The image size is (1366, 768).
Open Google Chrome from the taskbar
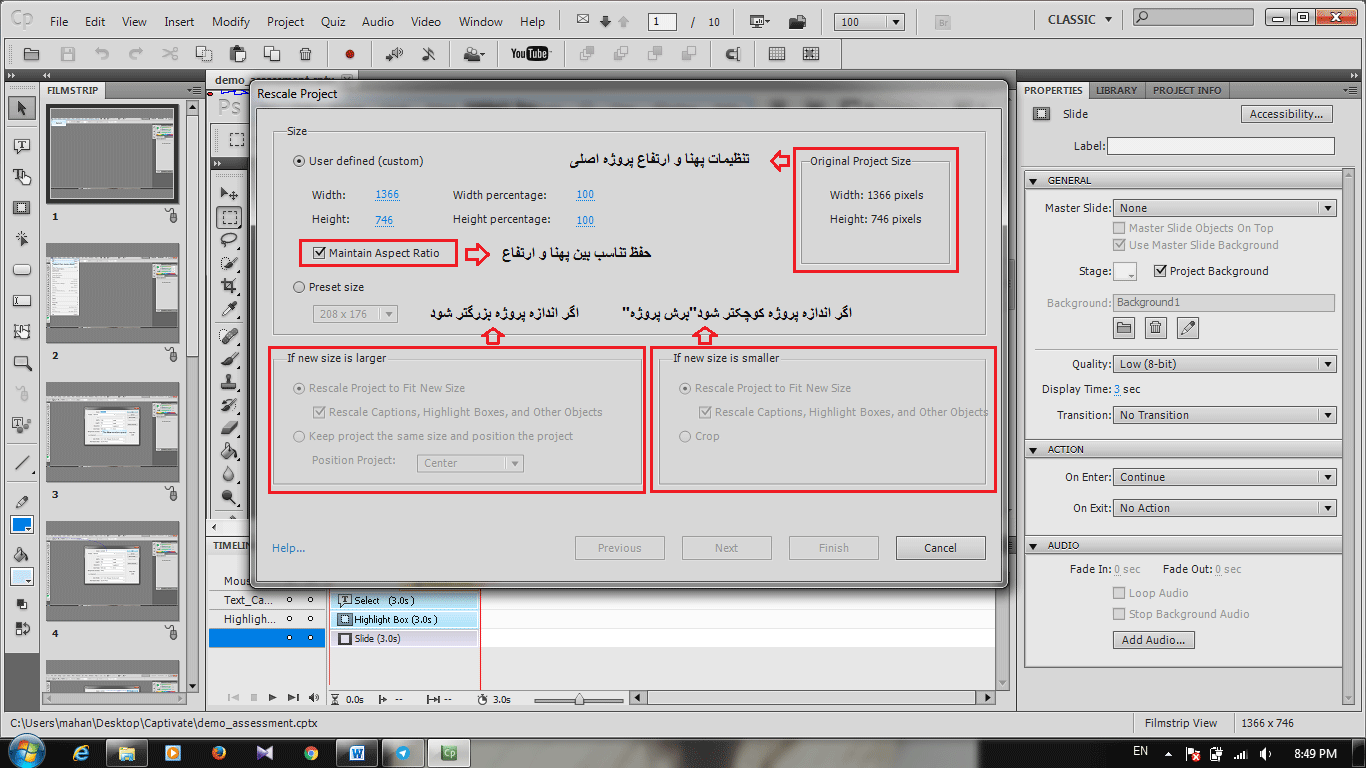click(x=311, y=752)
